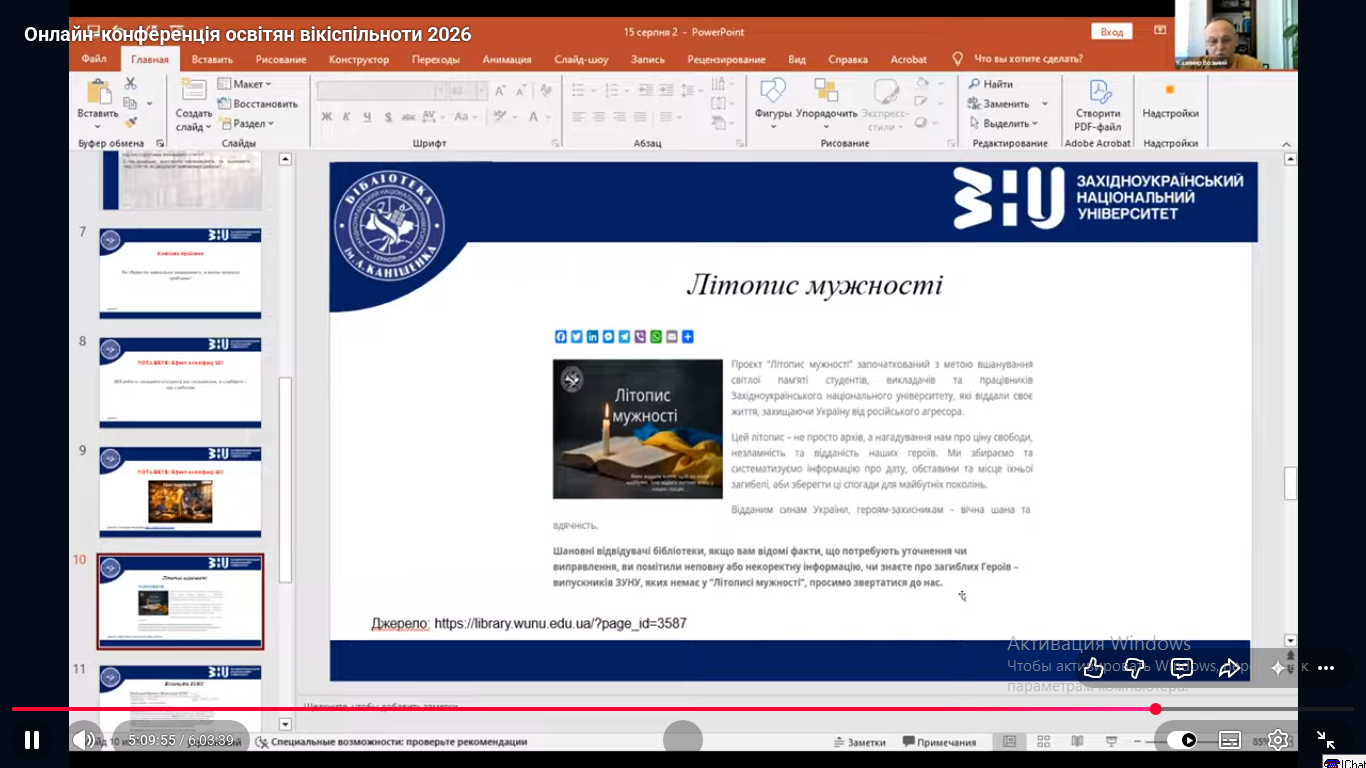Image resolution: width=1366 pixels, height=768 pixels.
Task: Open the Paragraph dialog launcher
Action: click(x=740, y=144)
